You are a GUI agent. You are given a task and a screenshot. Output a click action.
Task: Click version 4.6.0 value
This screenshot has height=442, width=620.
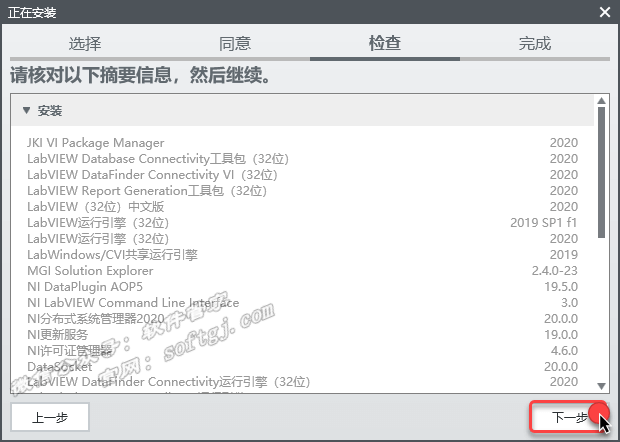coord(564,351)
